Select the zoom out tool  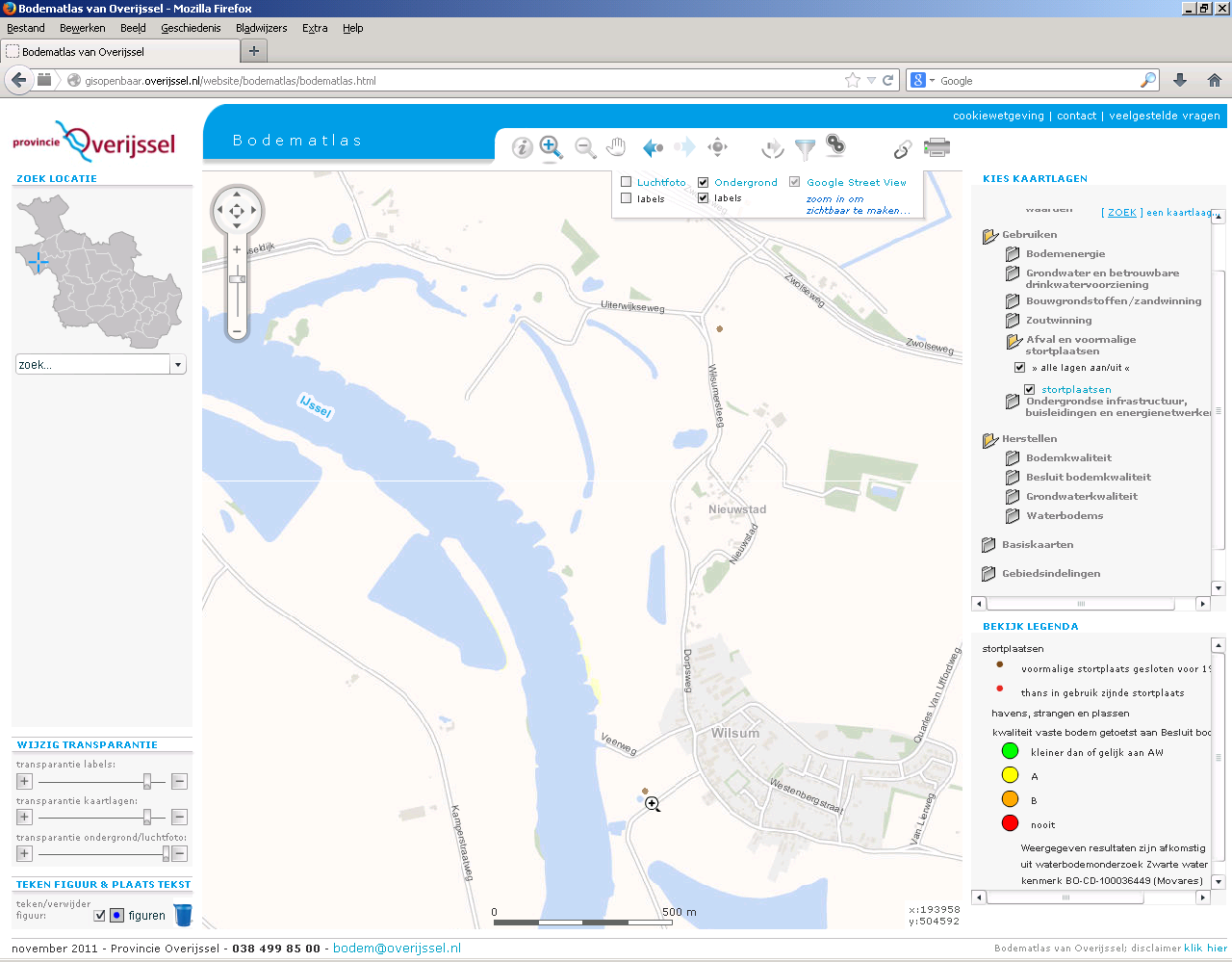coord(584,147)
